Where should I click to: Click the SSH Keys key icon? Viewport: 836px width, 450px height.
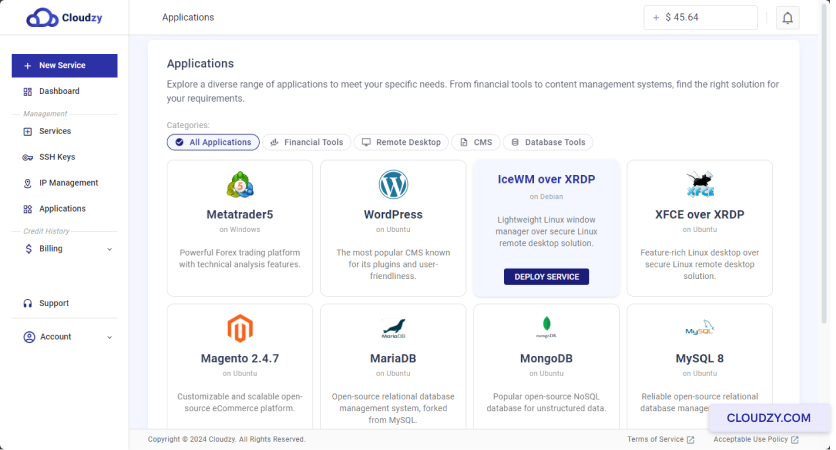coord(28,157)
